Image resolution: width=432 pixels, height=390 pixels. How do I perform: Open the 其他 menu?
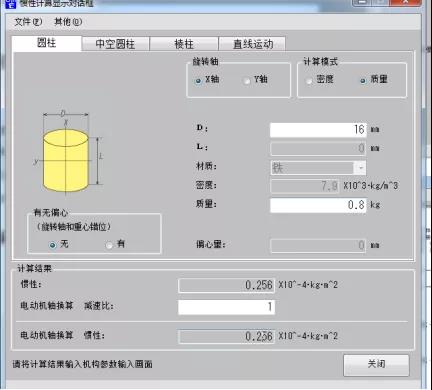point(68,22)
